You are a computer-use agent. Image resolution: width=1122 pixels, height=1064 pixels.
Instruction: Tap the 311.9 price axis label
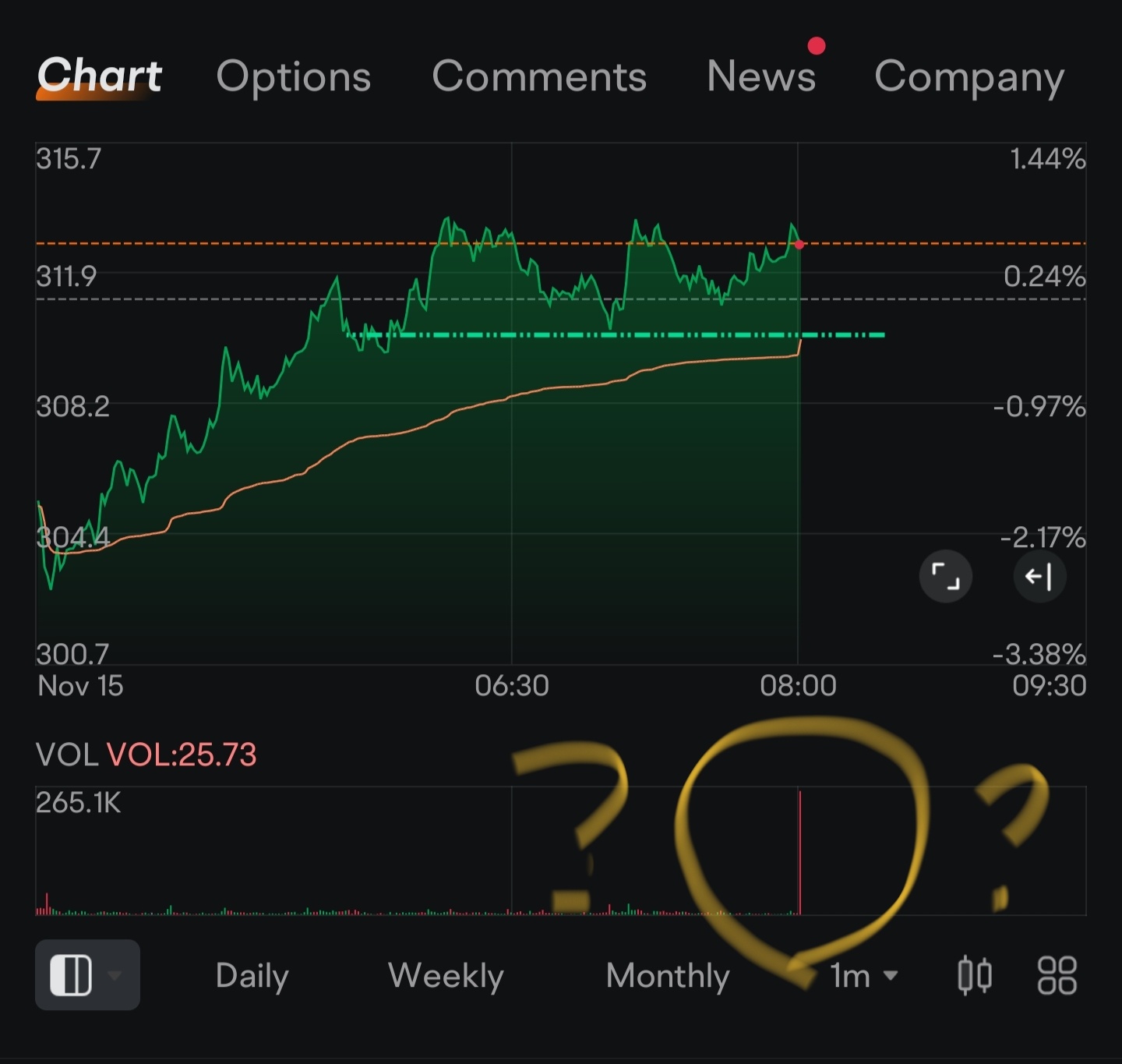pos(66,276)
